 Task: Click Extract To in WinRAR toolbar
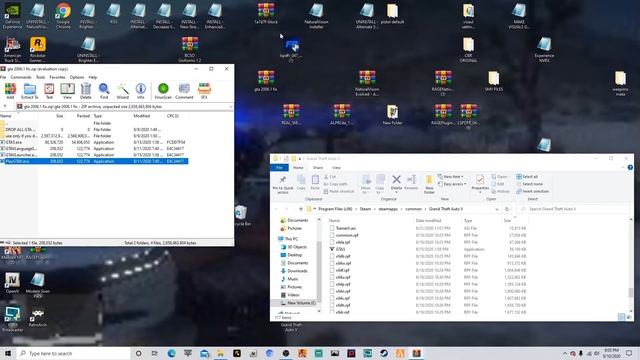pyautogui.click(x=29, y=91)
